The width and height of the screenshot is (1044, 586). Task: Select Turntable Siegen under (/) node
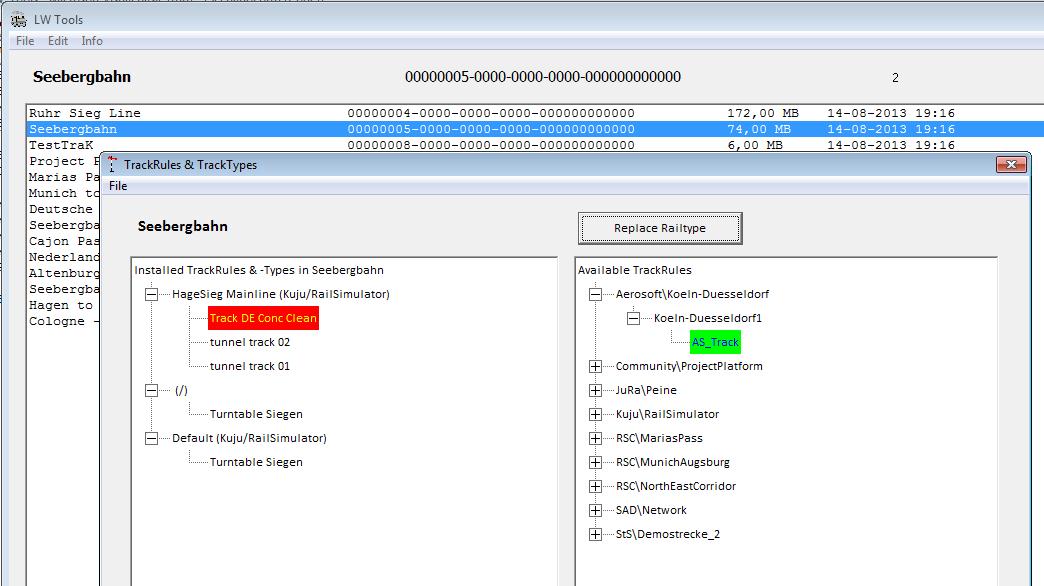[256, 414]
